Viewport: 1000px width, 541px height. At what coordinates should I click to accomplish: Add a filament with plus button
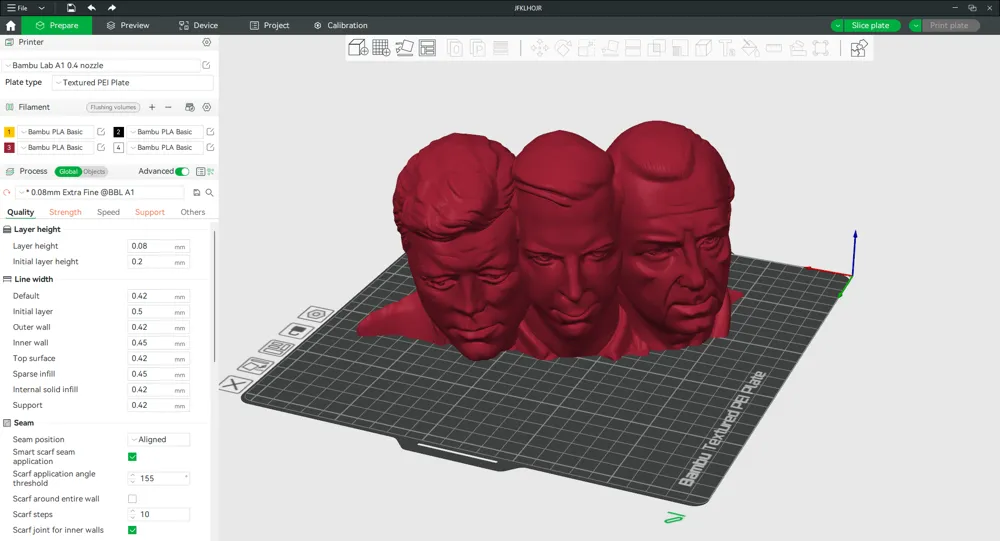(x=152, y=107)
